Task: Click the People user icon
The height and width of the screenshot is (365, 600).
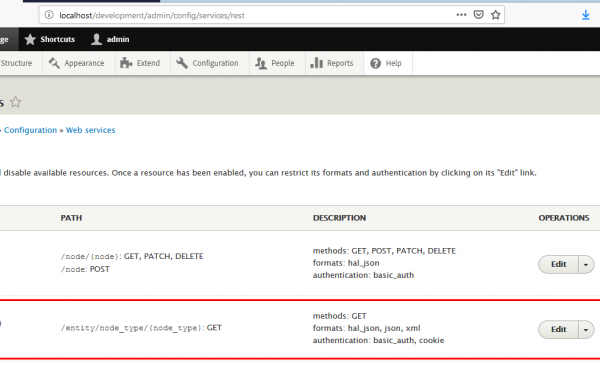Action: (261, 63)
